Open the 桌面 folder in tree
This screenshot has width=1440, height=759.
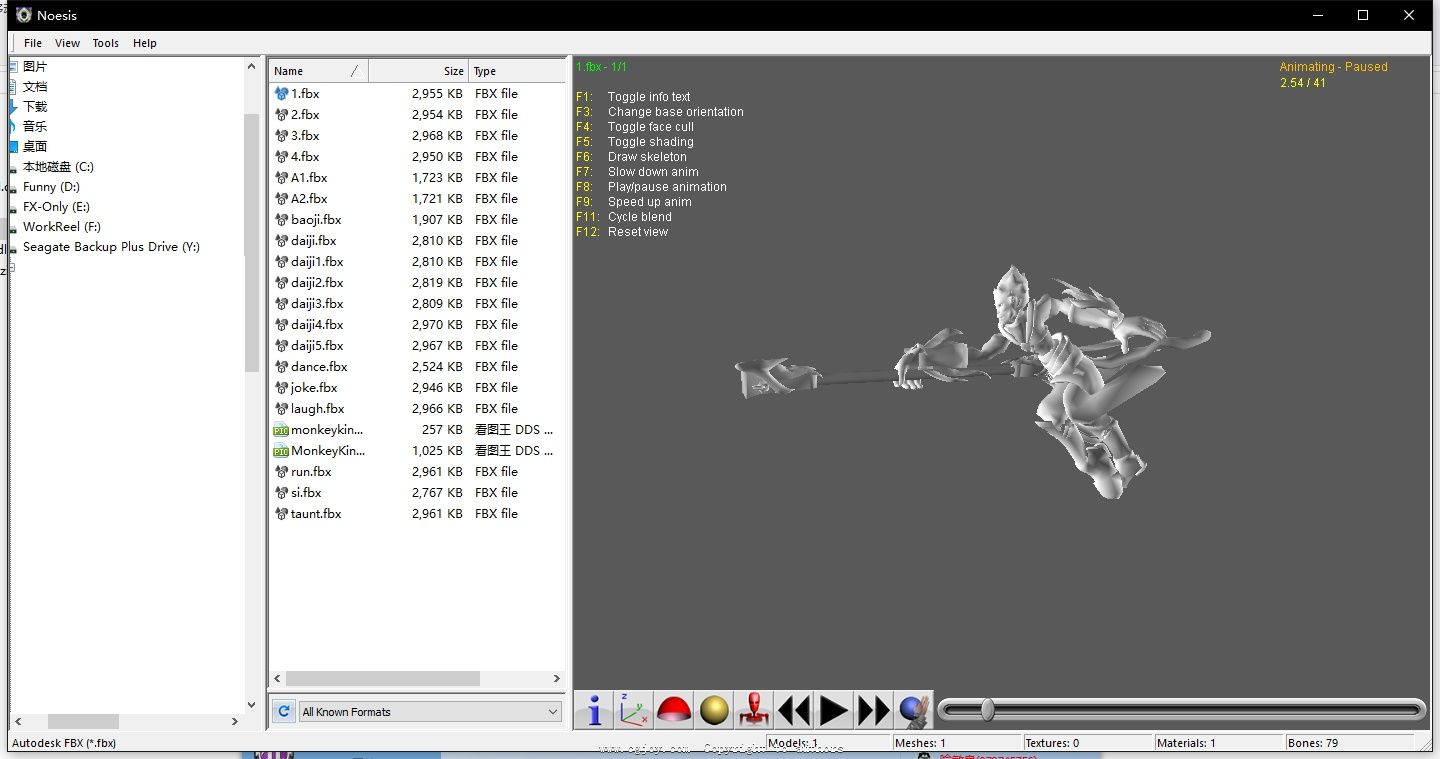pos(35,146)
